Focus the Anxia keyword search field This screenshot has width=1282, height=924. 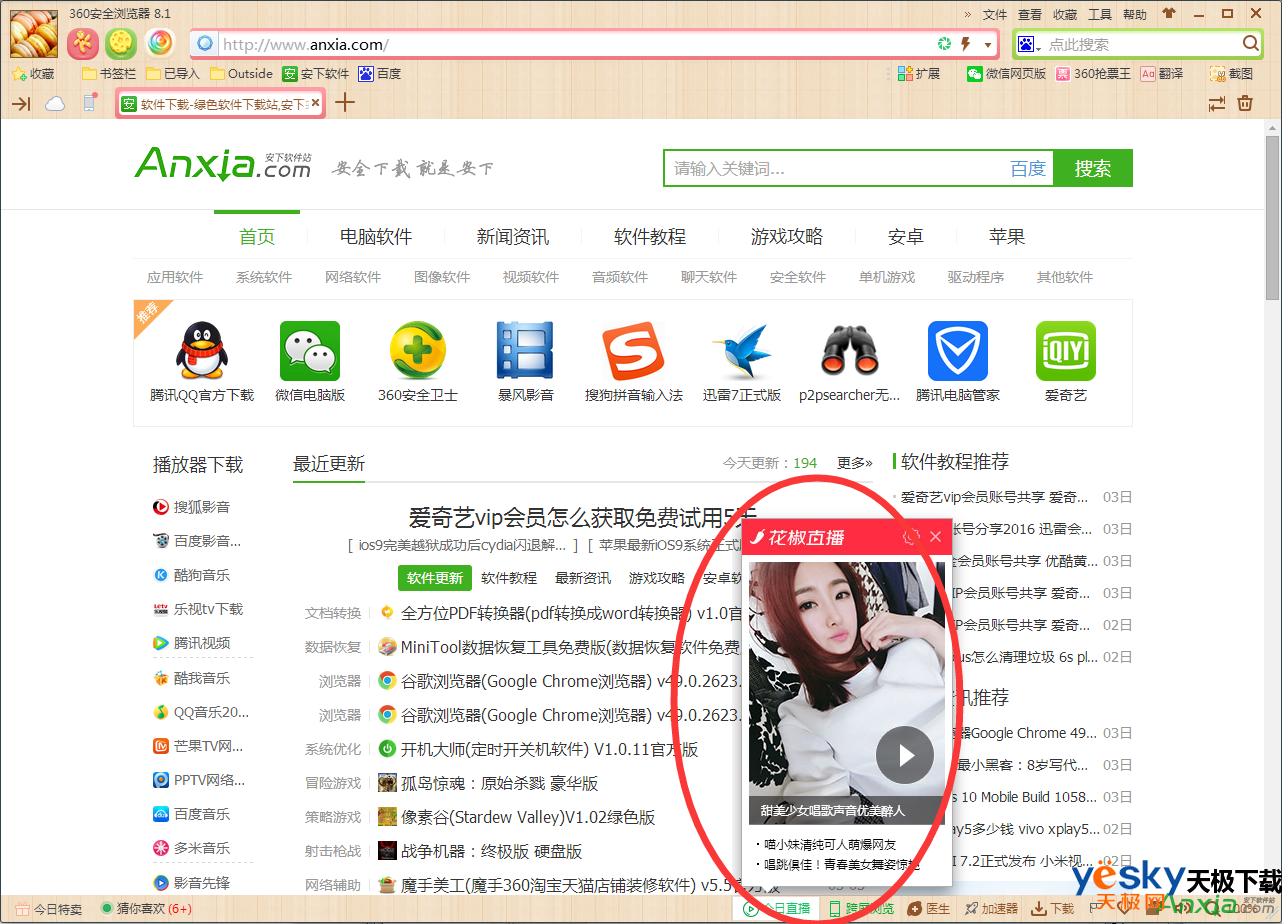pyautogui.click(x=835, y=168)
